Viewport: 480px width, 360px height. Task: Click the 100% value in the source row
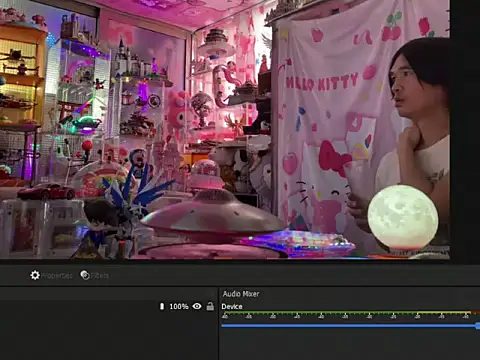(179, 306)
